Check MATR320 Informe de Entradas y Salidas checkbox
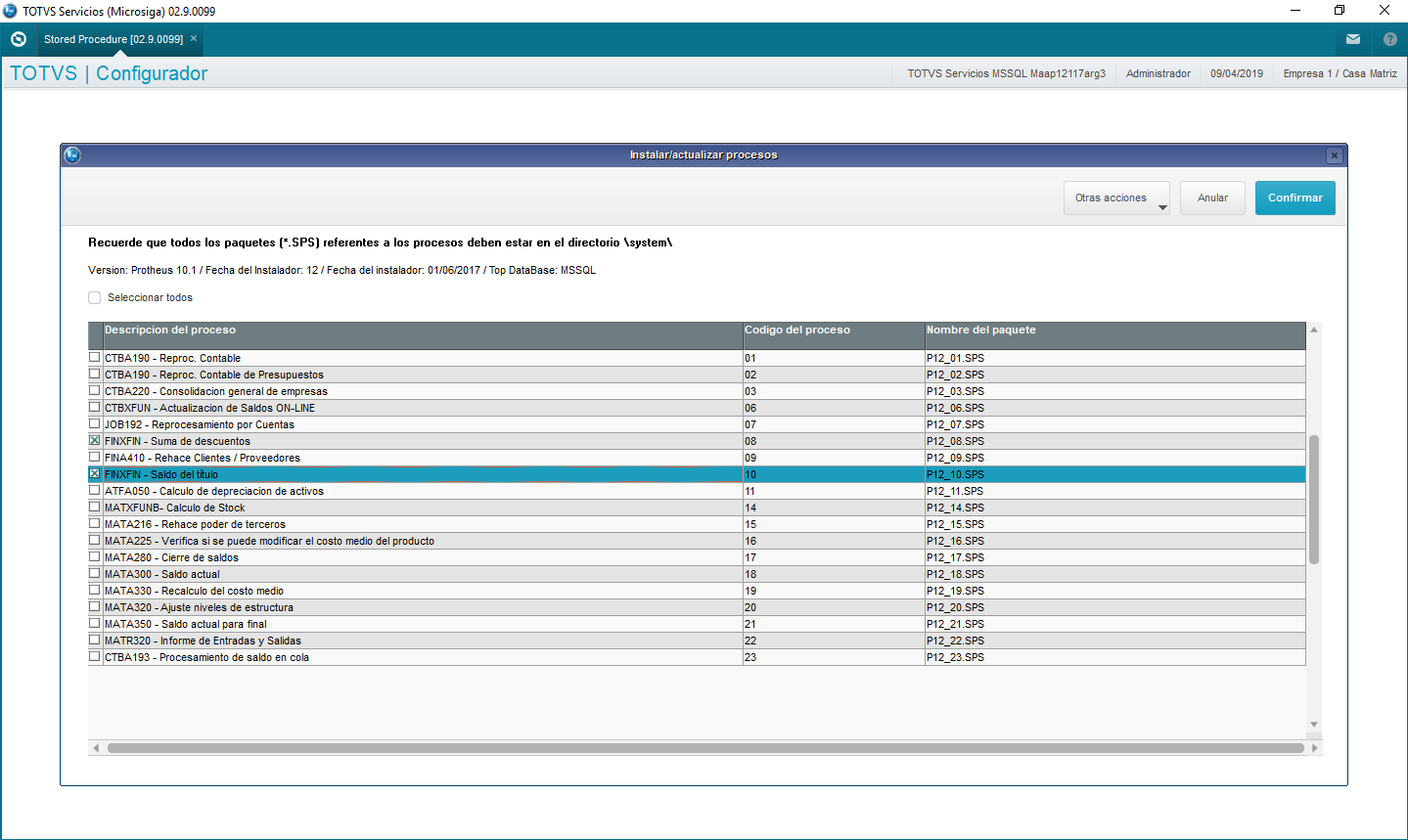This screenshot has width=1408, height=840. coord(95,641)
